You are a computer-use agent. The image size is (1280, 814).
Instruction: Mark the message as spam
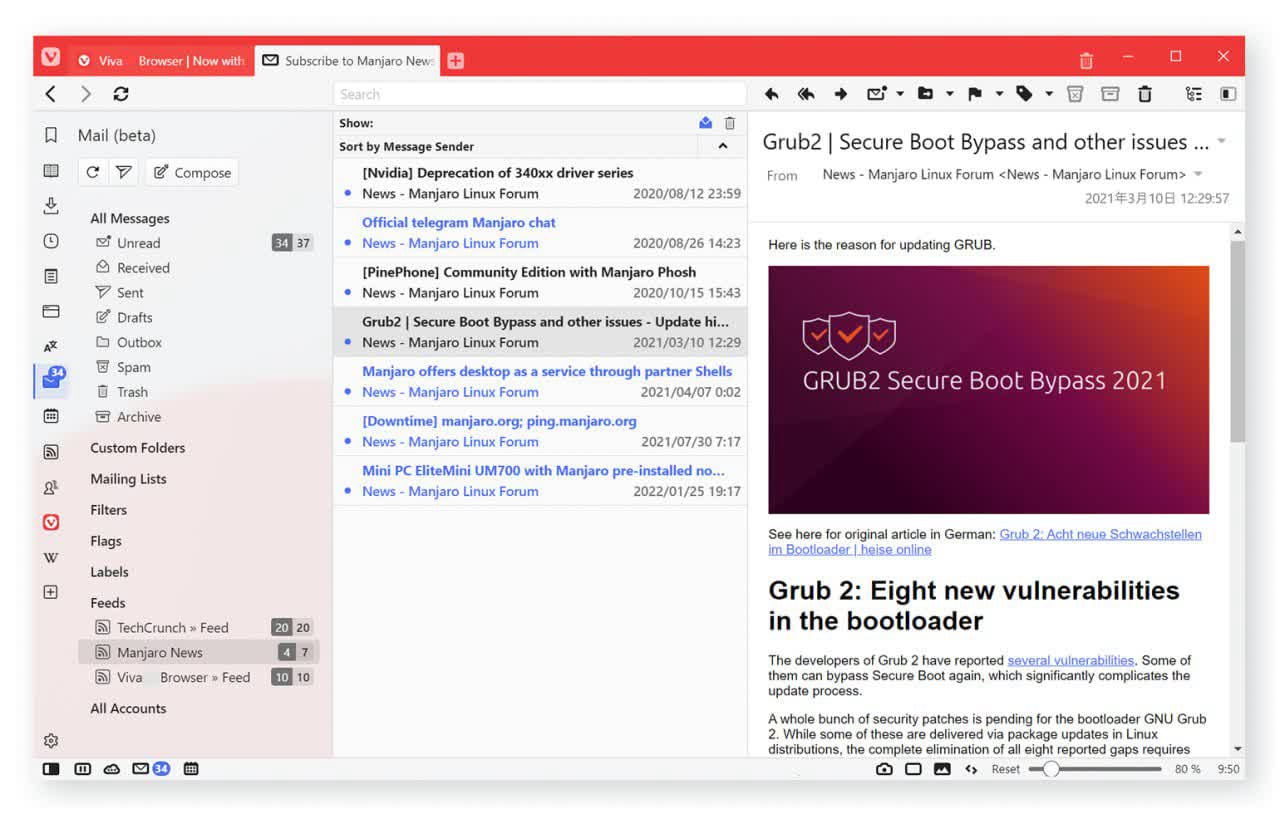pyautogui.click(x=1075, y=94)
